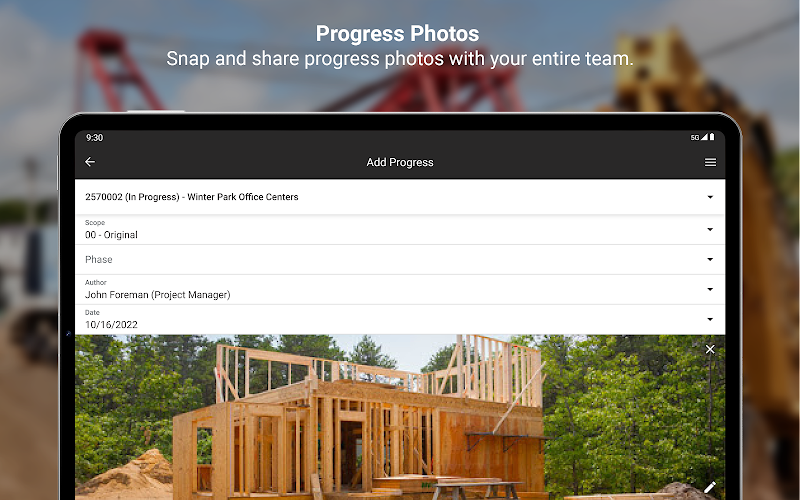The image size is (800, 500).
Task: Click the 10/16/2022 date value
Action: (111, 324)
